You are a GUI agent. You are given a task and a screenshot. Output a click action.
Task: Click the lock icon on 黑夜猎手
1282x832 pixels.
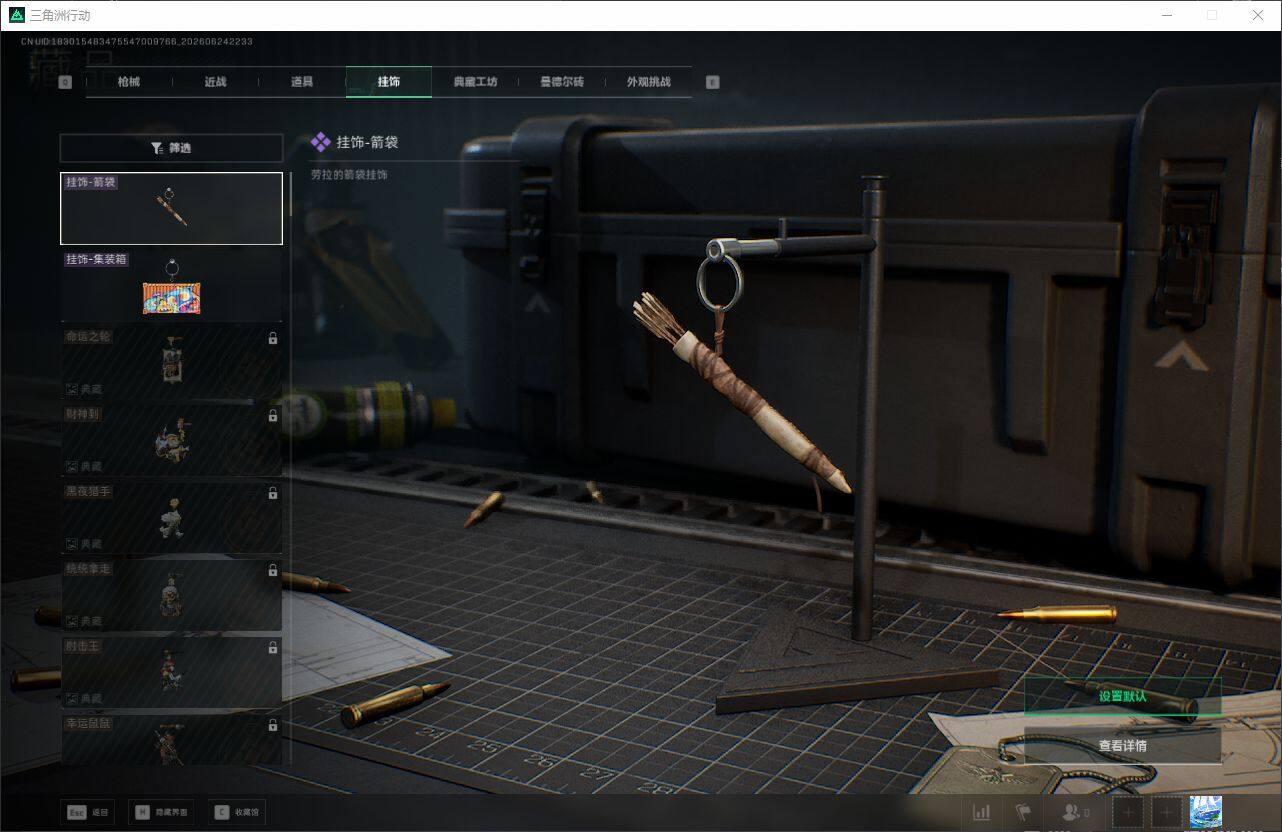point(273,493)
